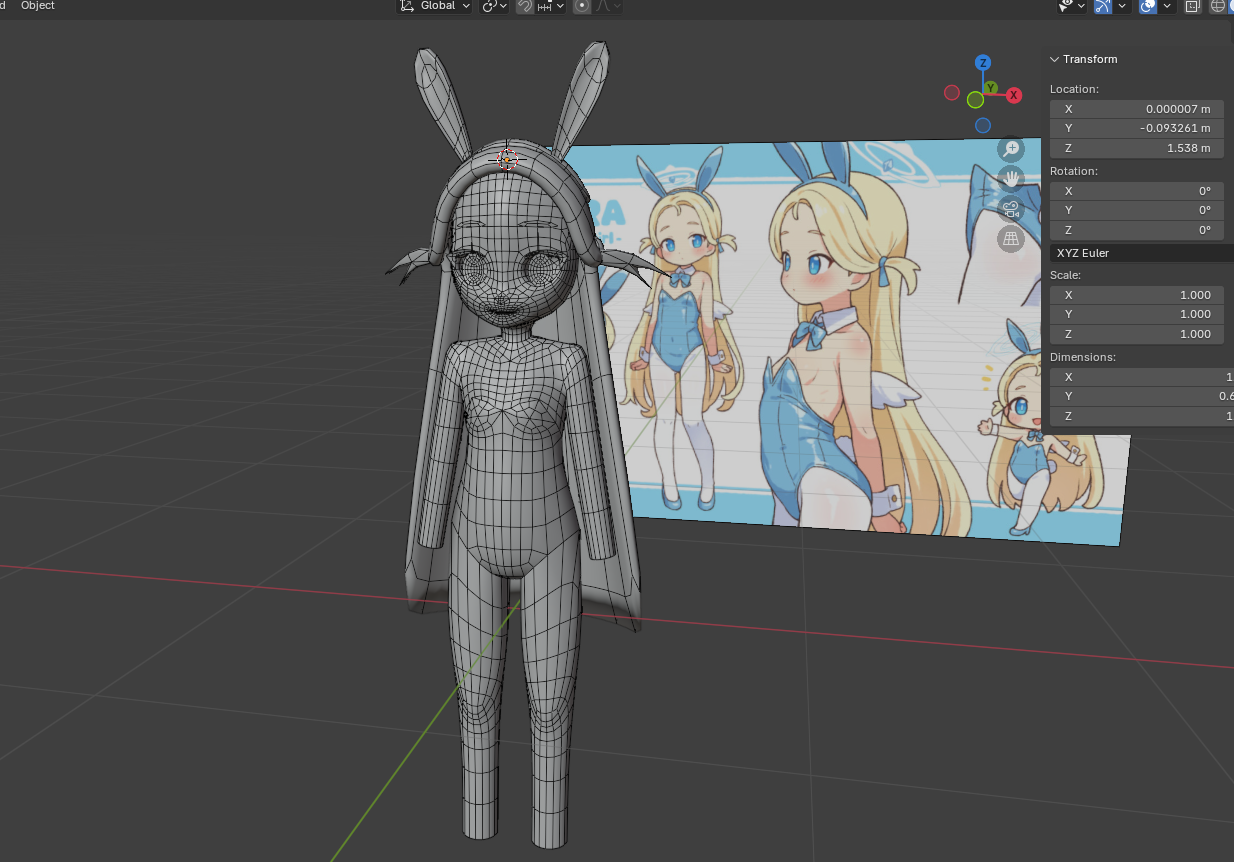Screen dimensions: 1234x862
Task: Click the Location Y field
Action: [1137, 128]
